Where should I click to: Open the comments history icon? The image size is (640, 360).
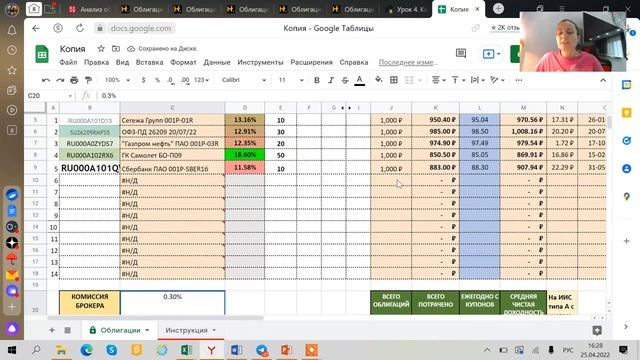tap(461, 53)
